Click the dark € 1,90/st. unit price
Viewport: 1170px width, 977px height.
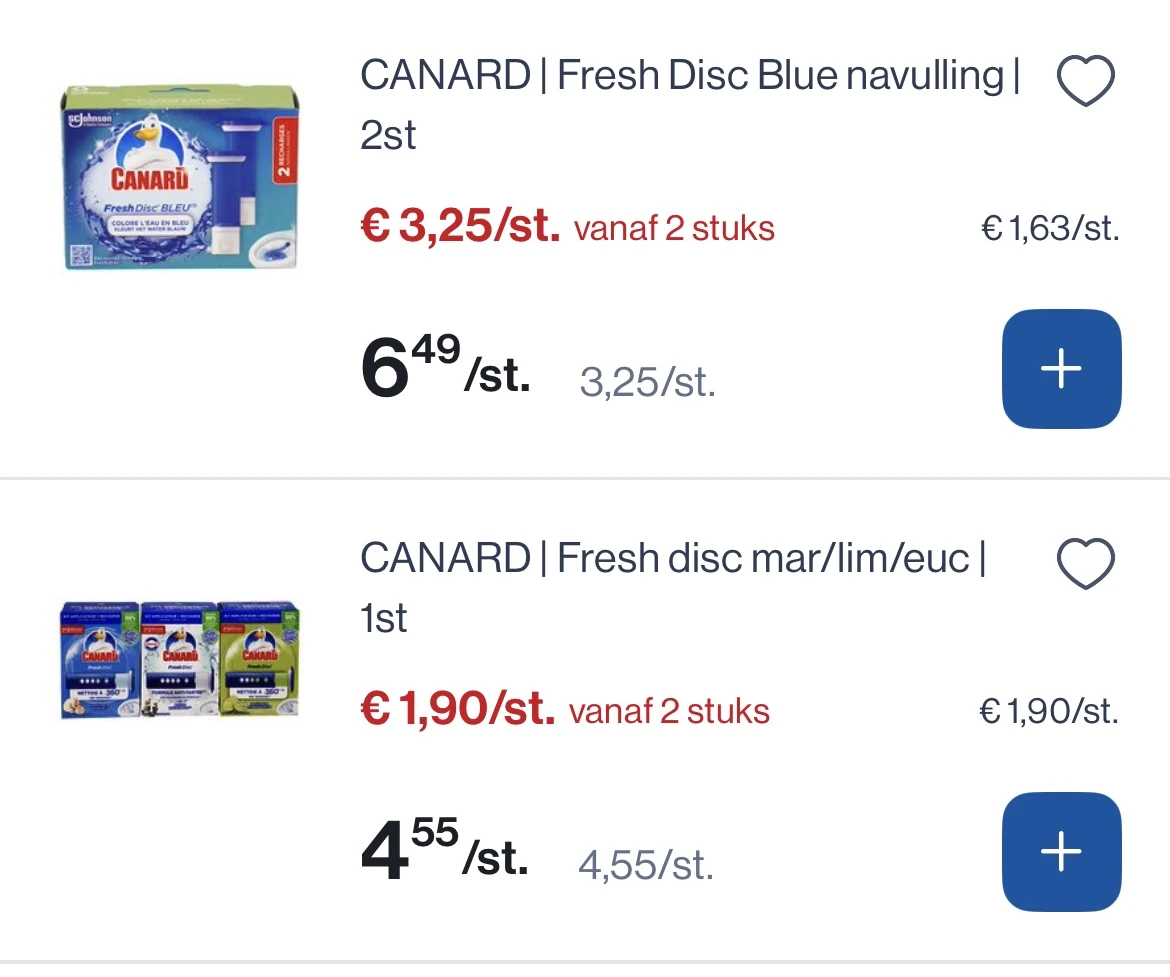[x=1049, y=712]
